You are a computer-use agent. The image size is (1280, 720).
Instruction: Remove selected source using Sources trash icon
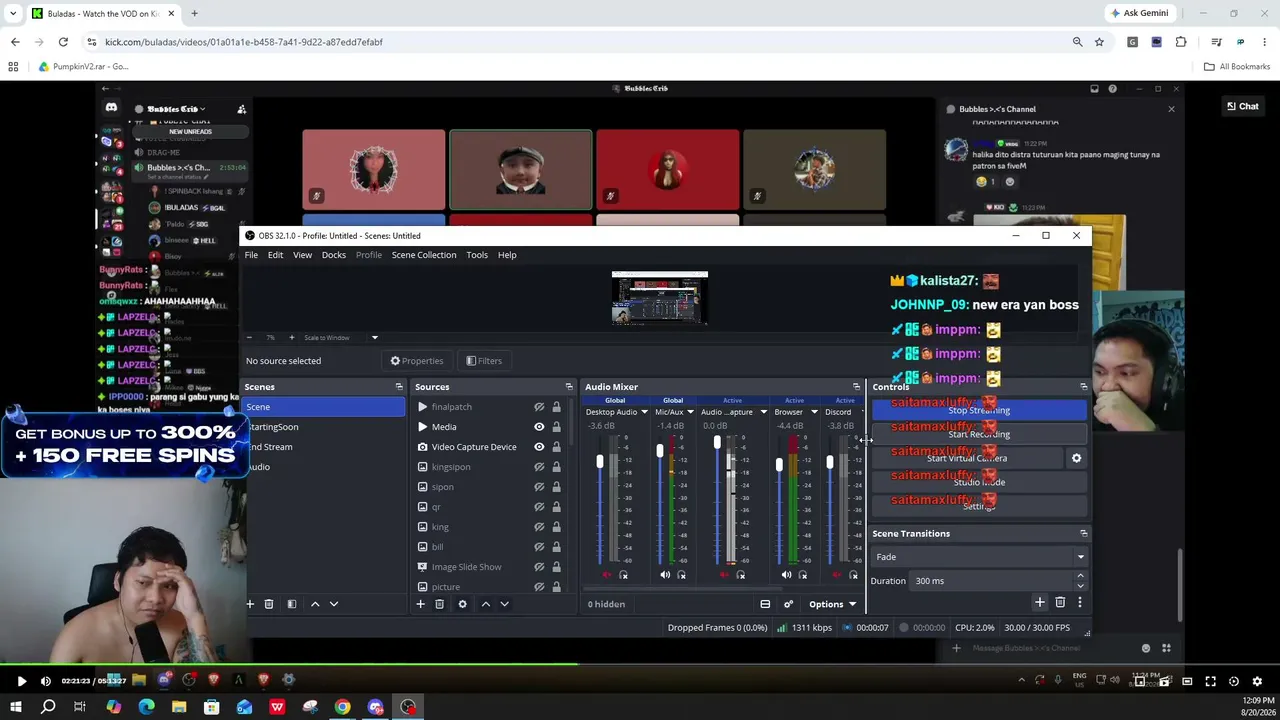coord(439,604)
